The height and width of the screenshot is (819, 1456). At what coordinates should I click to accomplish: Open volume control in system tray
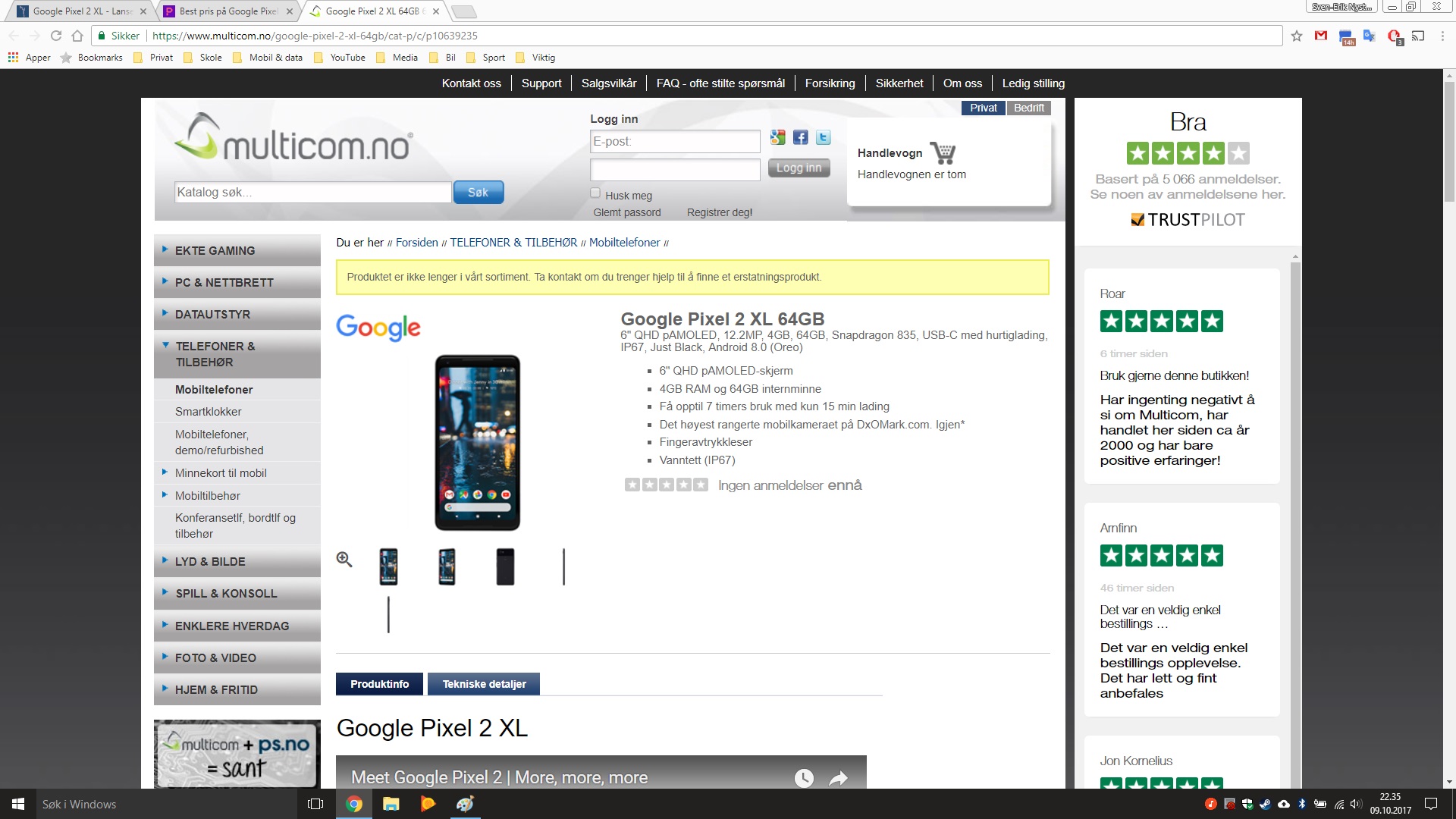coord(1357,804)
